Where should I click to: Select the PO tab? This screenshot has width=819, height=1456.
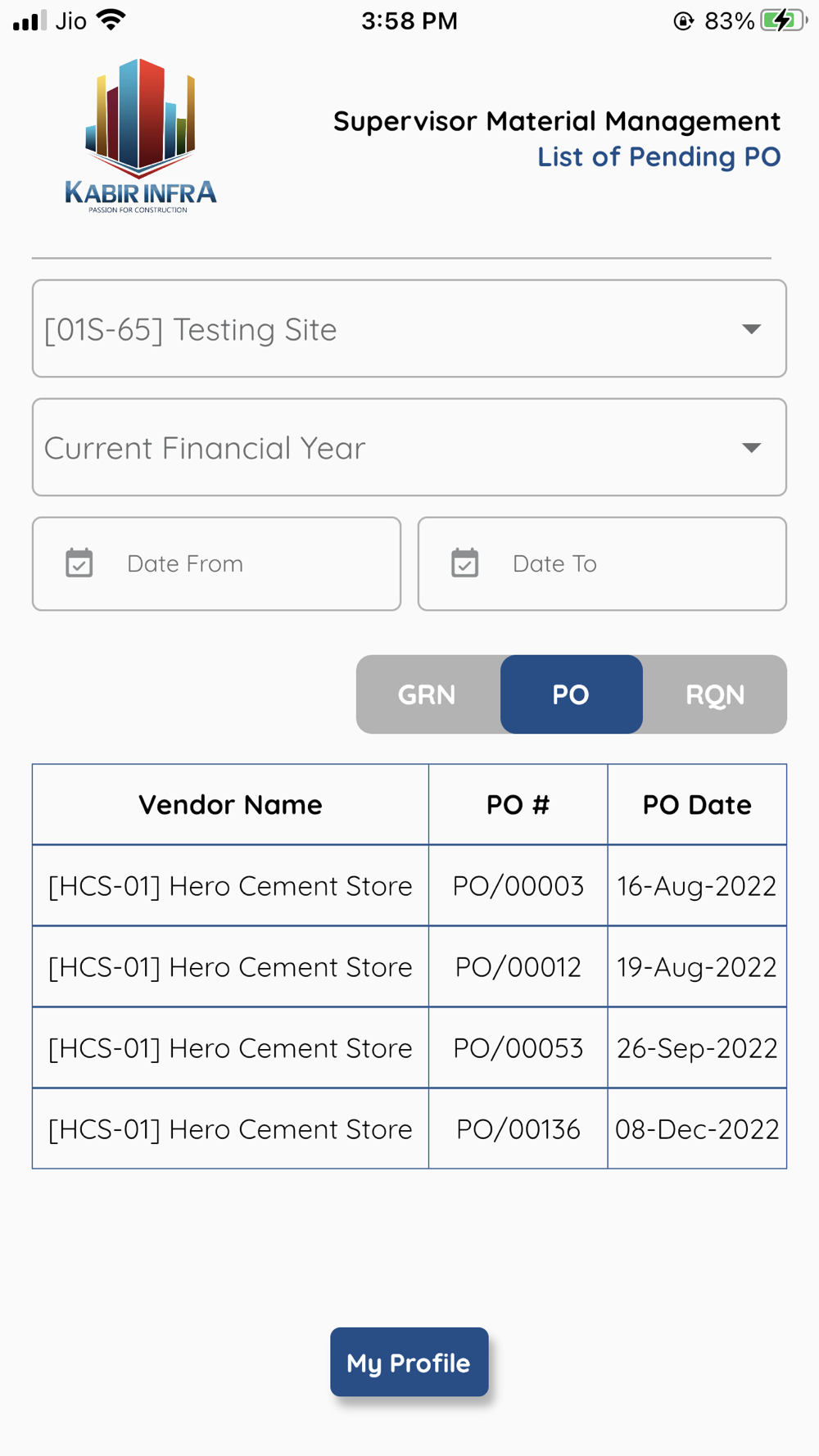tap(571, 694)
